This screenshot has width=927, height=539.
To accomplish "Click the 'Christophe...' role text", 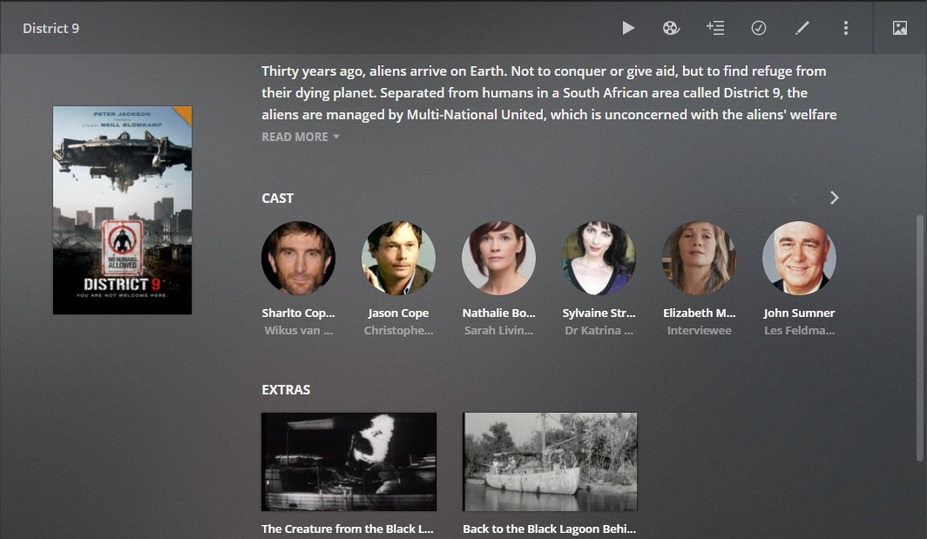I will pyautogui.click(x=398, y=330).
